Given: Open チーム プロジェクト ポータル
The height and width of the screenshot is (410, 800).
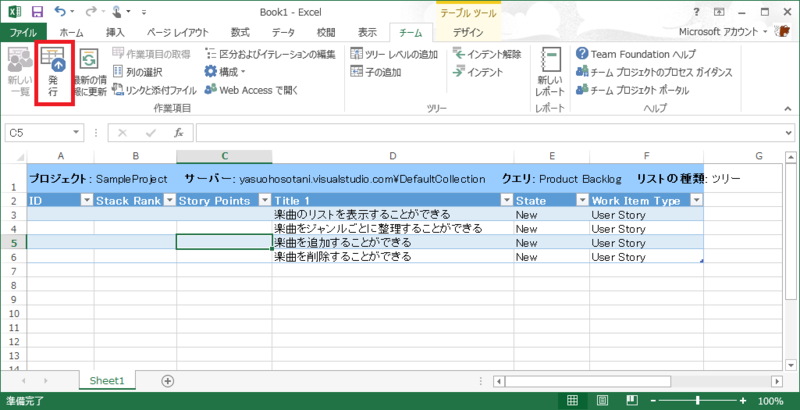Looking at the screenshot, I should [x=633, y=91].
